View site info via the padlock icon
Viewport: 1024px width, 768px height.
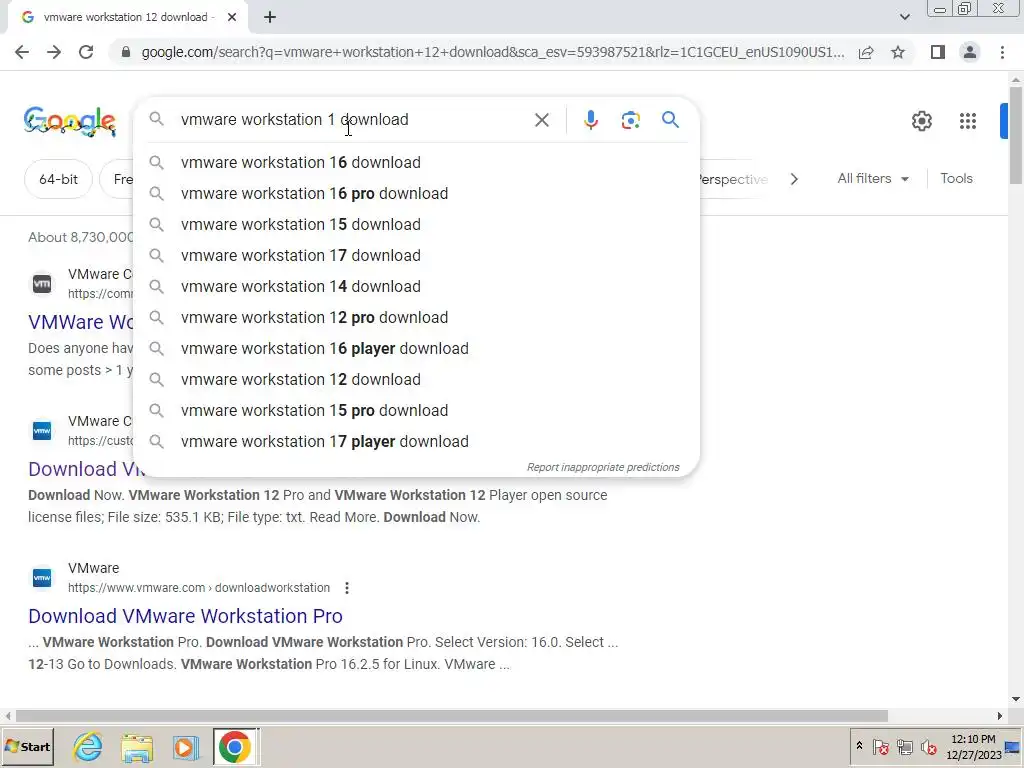pos(126,52)
